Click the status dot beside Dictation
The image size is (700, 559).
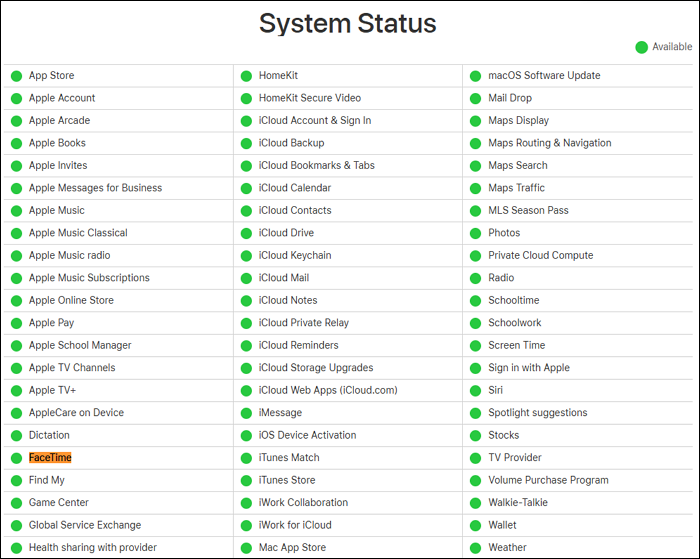pos(17,436)
